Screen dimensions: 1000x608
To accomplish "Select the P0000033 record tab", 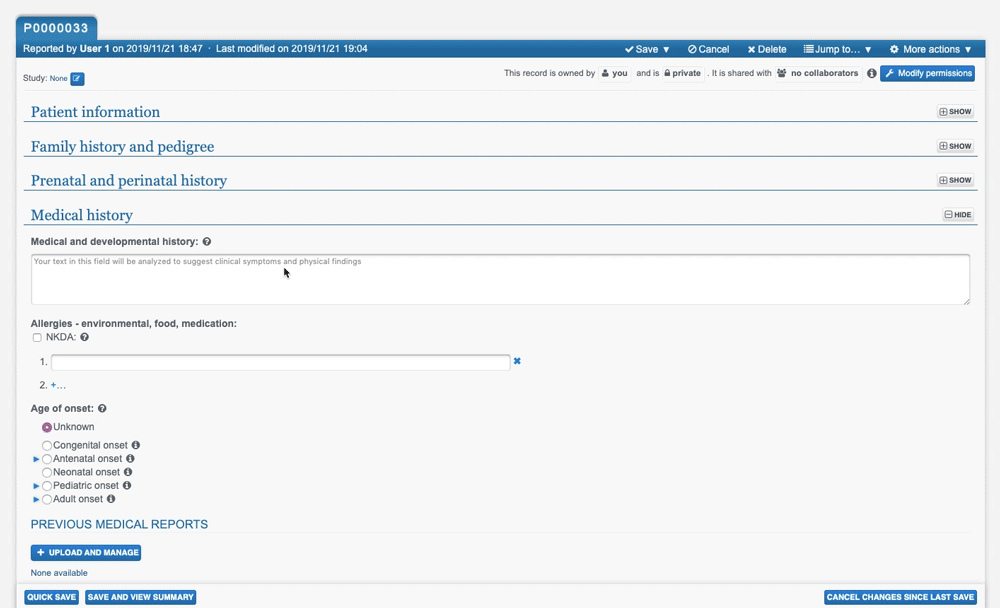I will [56, 28].
